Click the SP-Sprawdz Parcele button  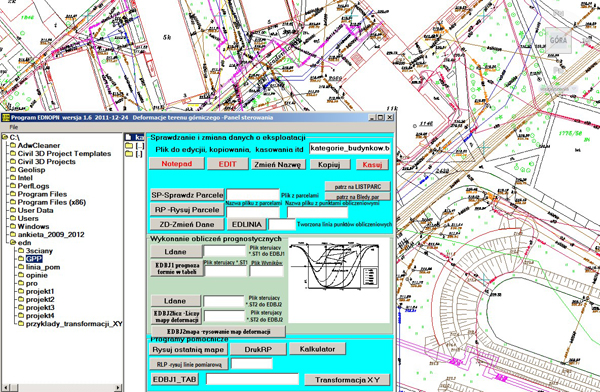tap(187, 195)
